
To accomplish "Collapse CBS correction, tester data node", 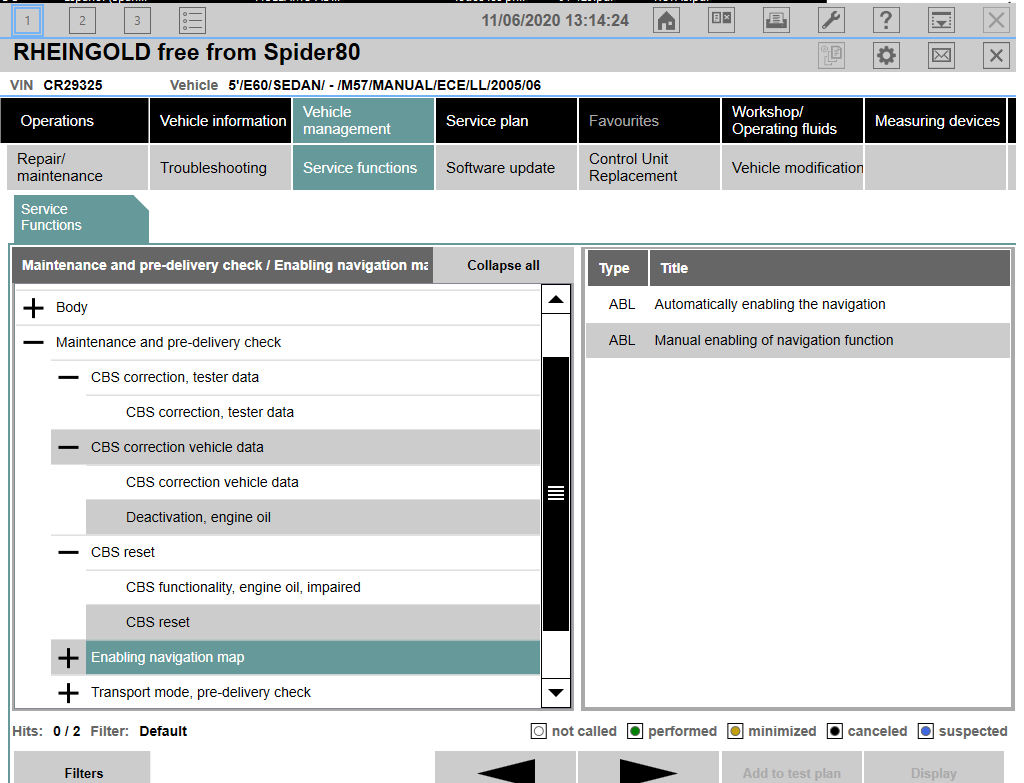I will (69, 377).
